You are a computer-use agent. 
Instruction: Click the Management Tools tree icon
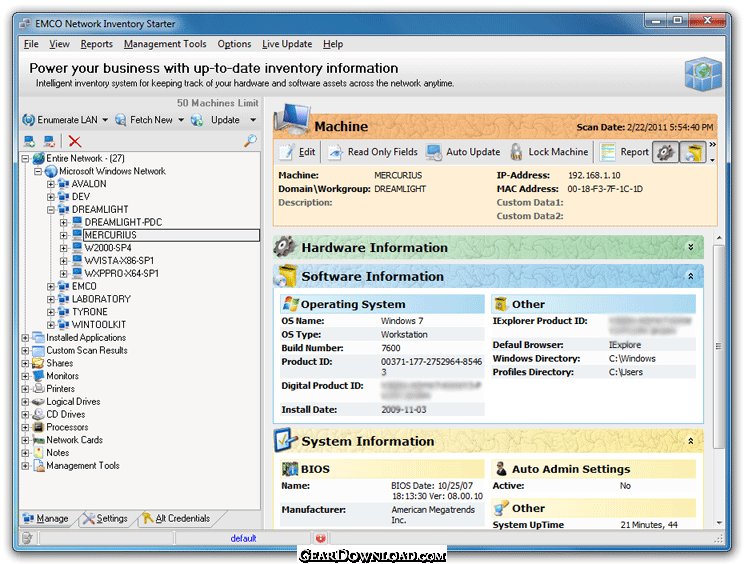point(38,465)
